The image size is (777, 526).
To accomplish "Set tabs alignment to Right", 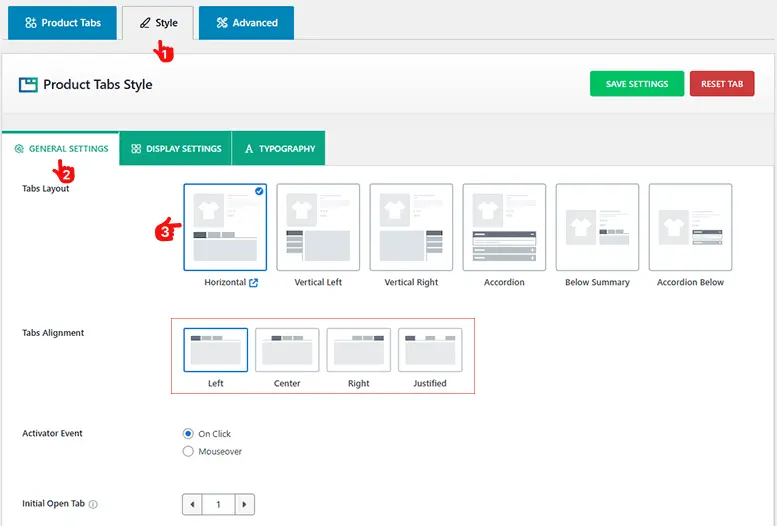I will [358, 350].
